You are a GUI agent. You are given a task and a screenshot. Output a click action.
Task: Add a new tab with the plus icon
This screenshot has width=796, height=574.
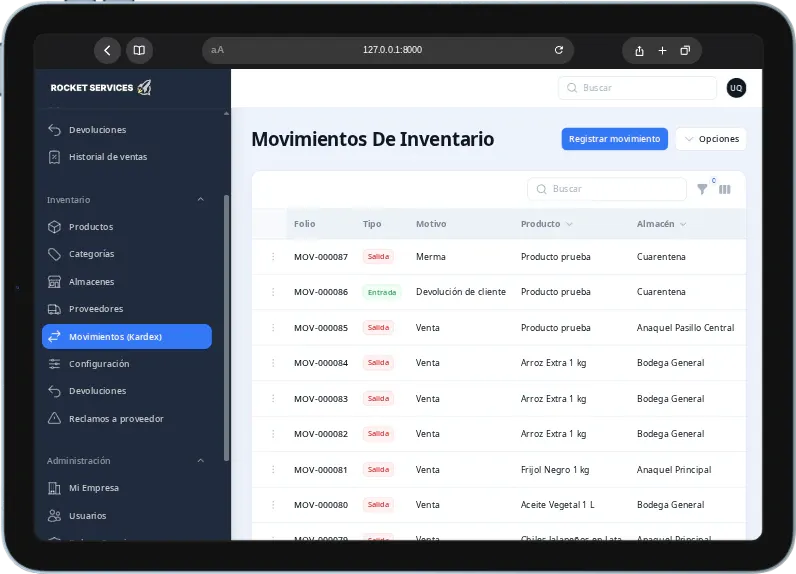pos(662,50)
